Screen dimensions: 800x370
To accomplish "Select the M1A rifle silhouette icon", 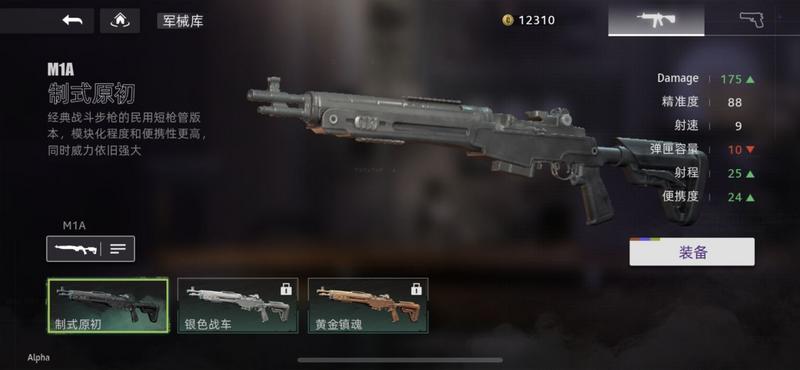I will [x=76, y=249].
